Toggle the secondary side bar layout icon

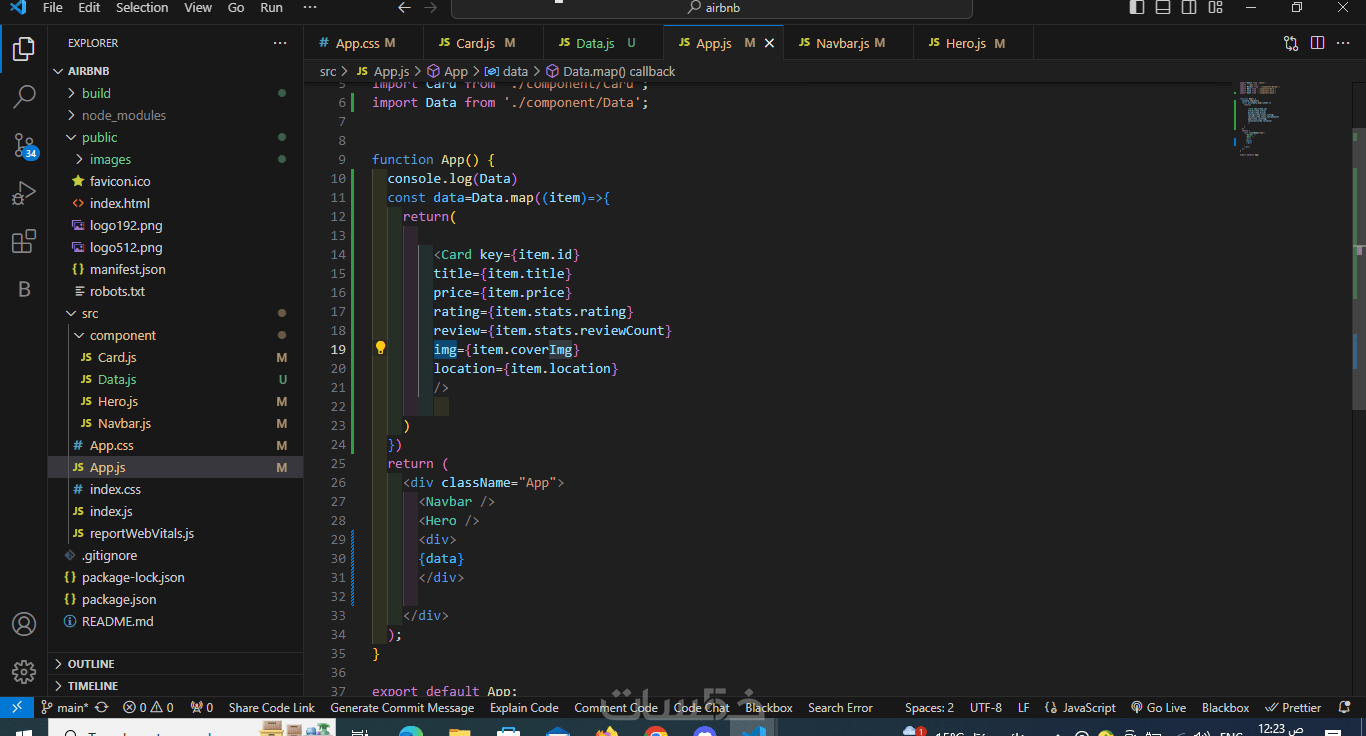coord(1189,8)
